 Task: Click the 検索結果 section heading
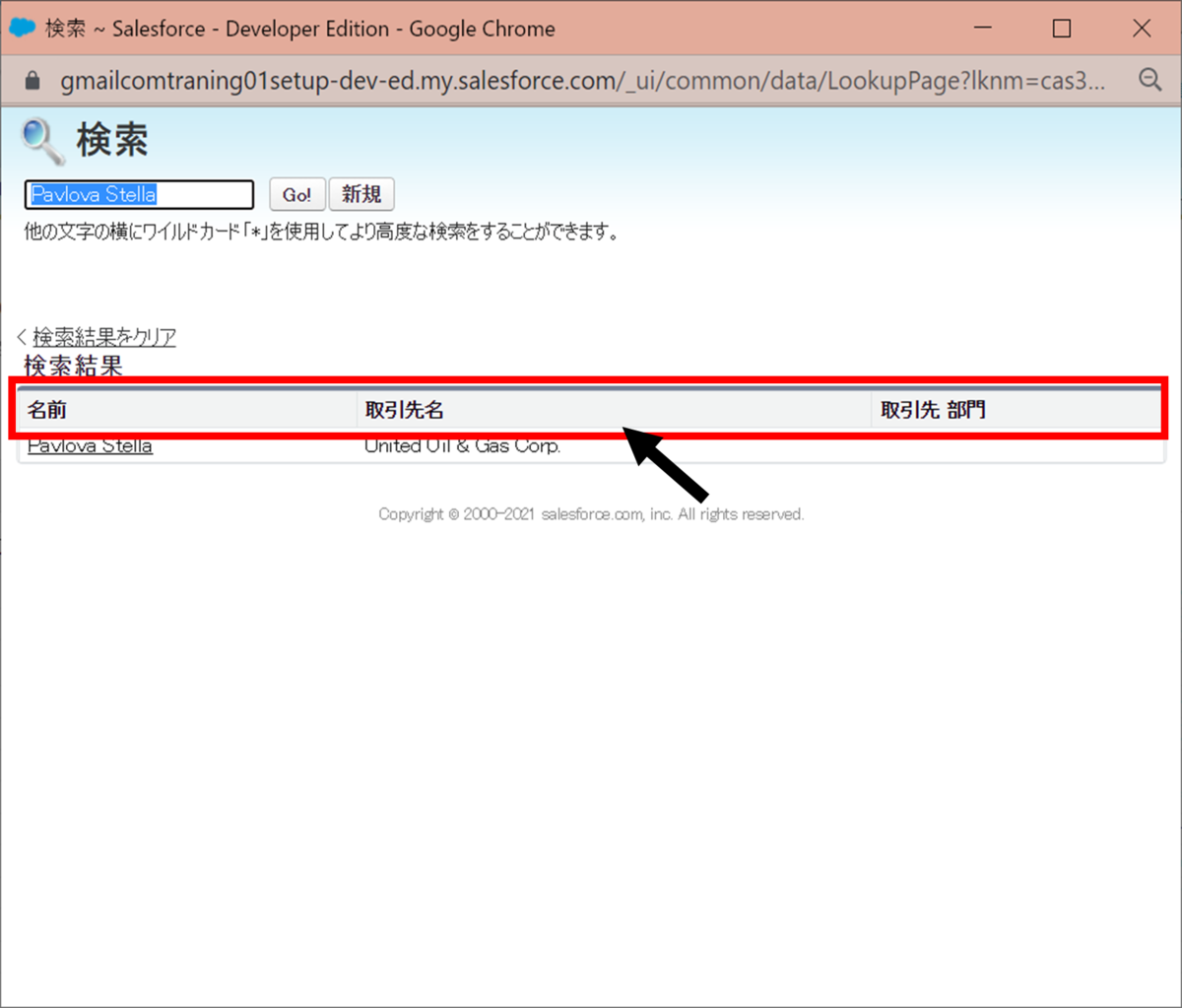tap(73, 366)
